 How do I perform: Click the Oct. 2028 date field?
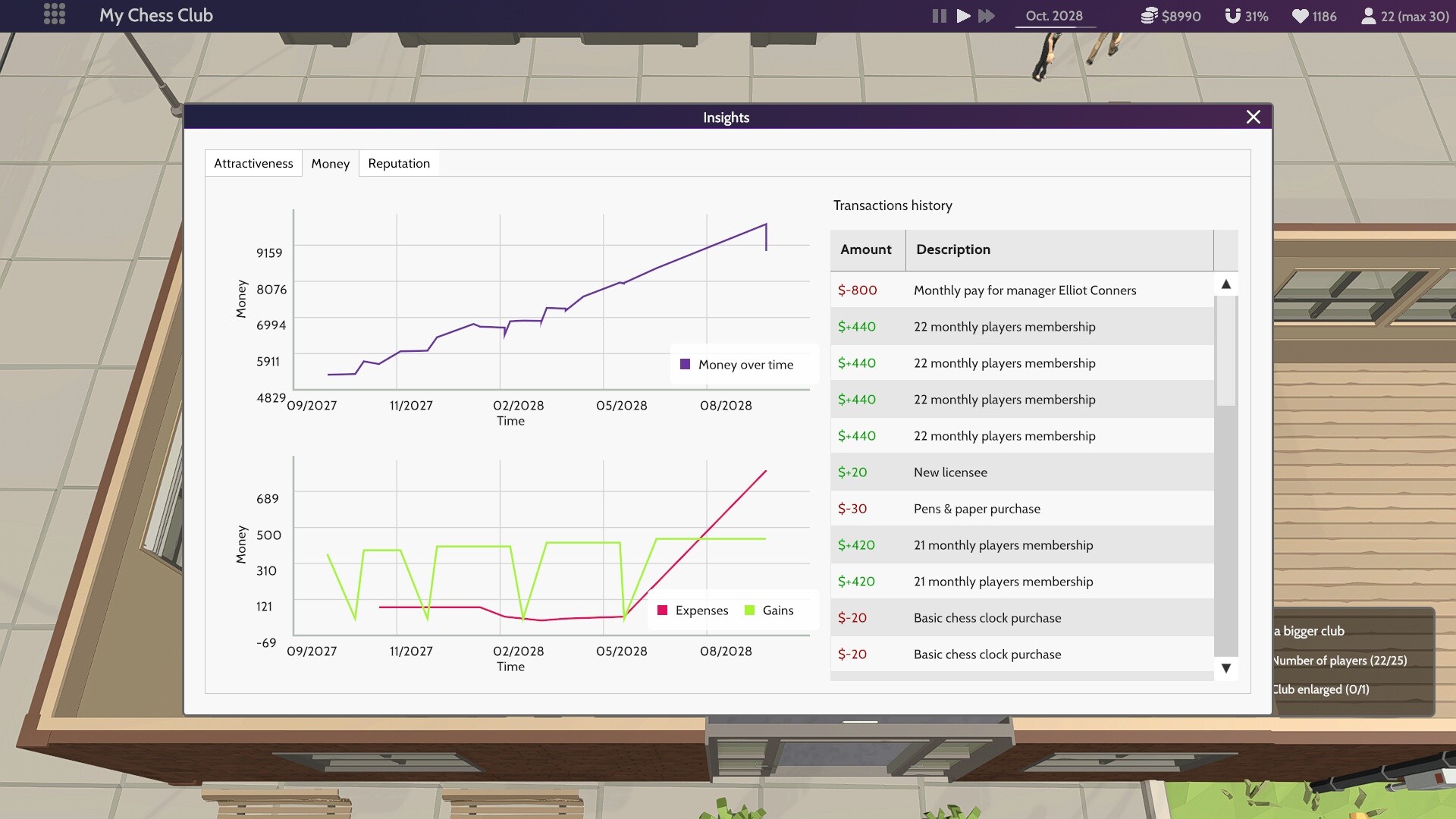click(1055, 15)
